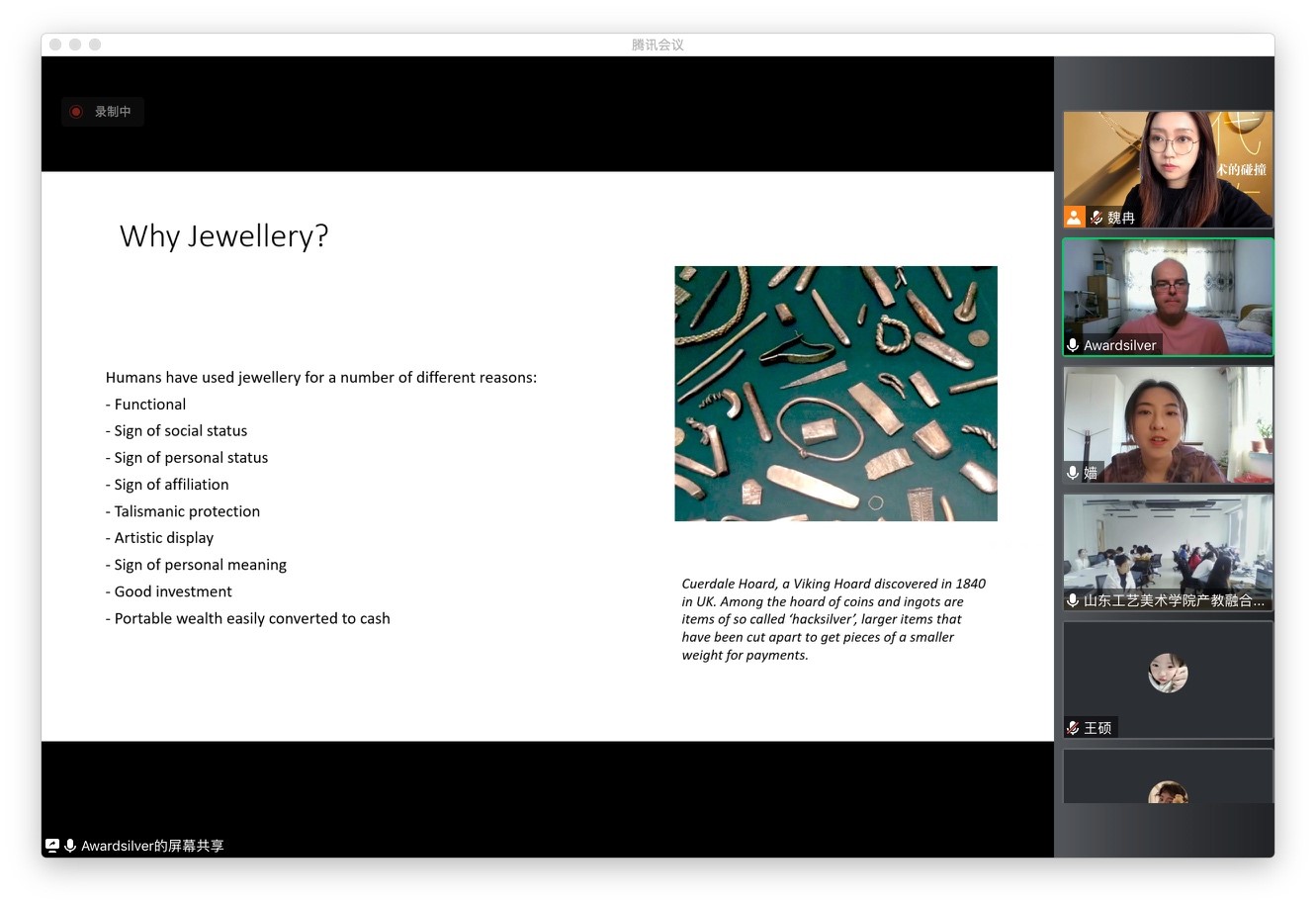Click the Cuerdale Hoard photo on the slide
Image resolution: width=1316 pixels, height=907 pixels.
pos(835,393)
